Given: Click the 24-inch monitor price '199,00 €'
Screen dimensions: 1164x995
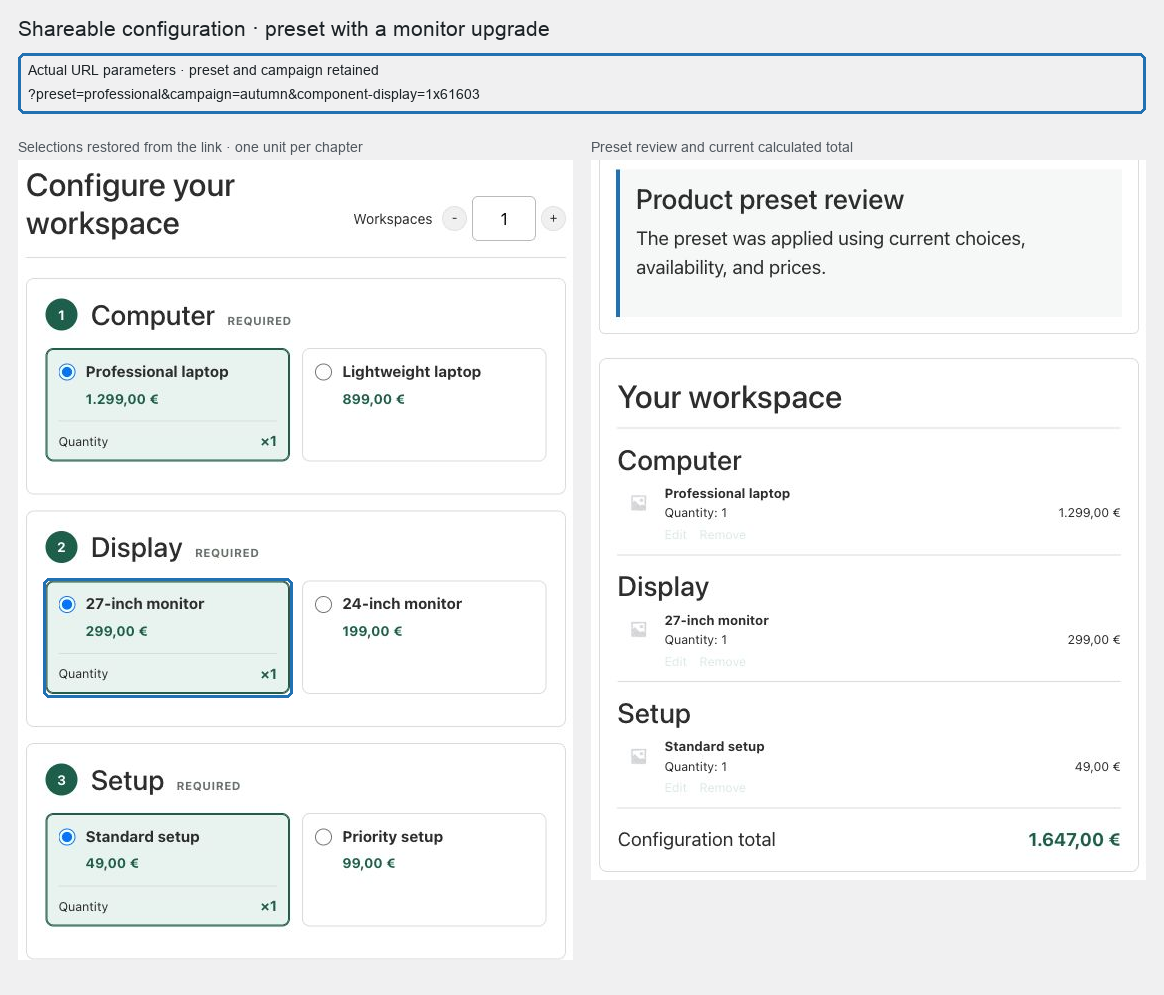Looking at the screenshot, I should click(x=372, y=631).
